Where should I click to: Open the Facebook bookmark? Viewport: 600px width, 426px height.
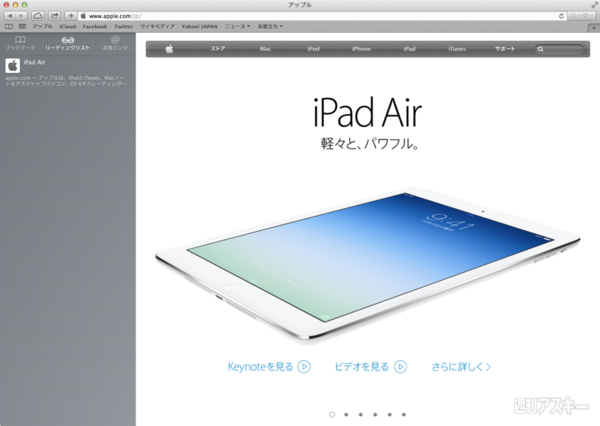[95, 26]
